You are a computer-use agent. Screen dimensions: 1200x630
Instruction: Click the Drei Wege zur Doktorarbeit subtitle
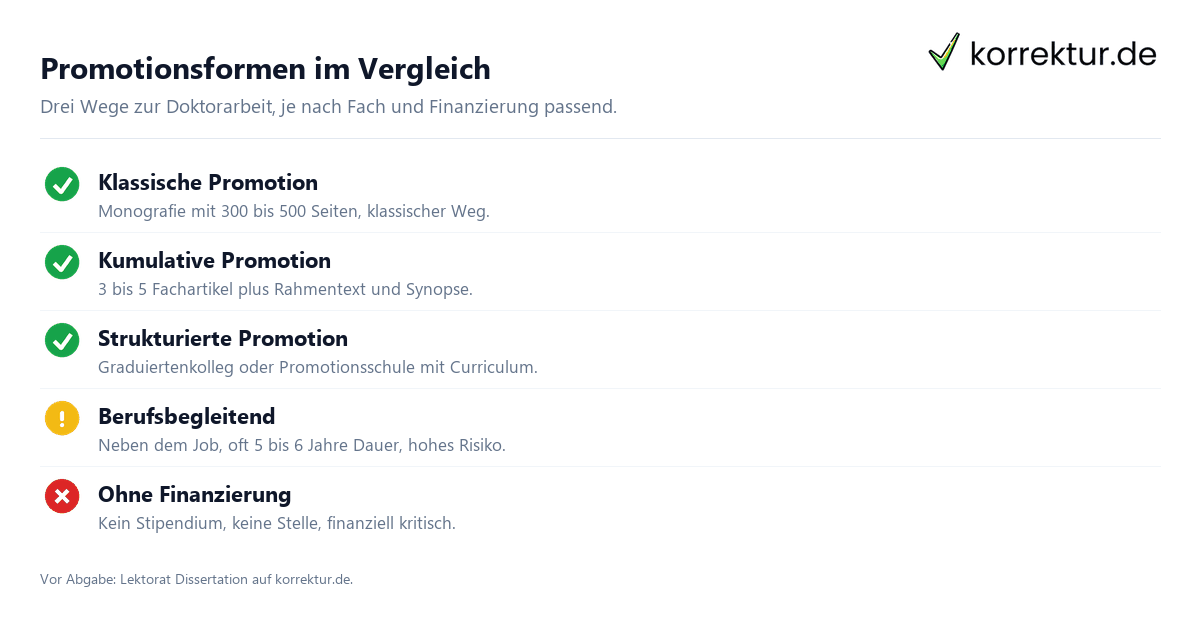click(x=328, y=107)
